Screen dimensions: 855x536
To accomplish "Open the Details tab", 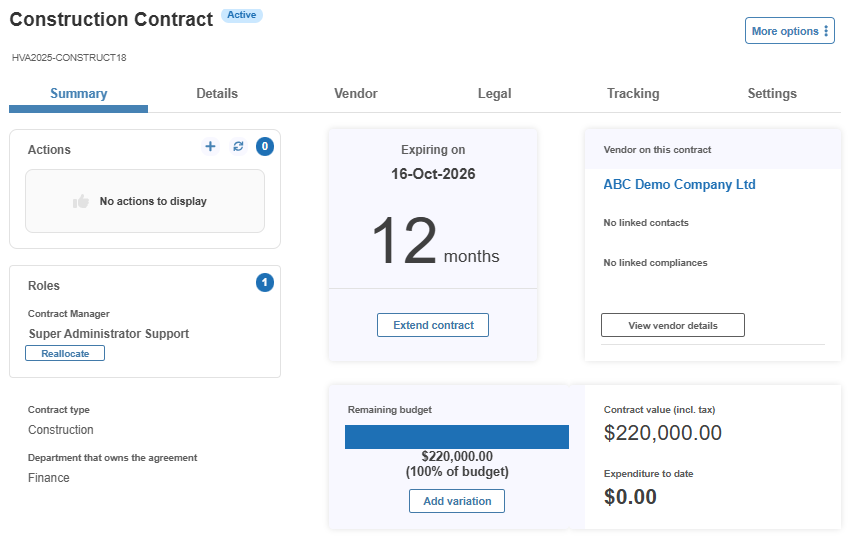I will [217, 94].
